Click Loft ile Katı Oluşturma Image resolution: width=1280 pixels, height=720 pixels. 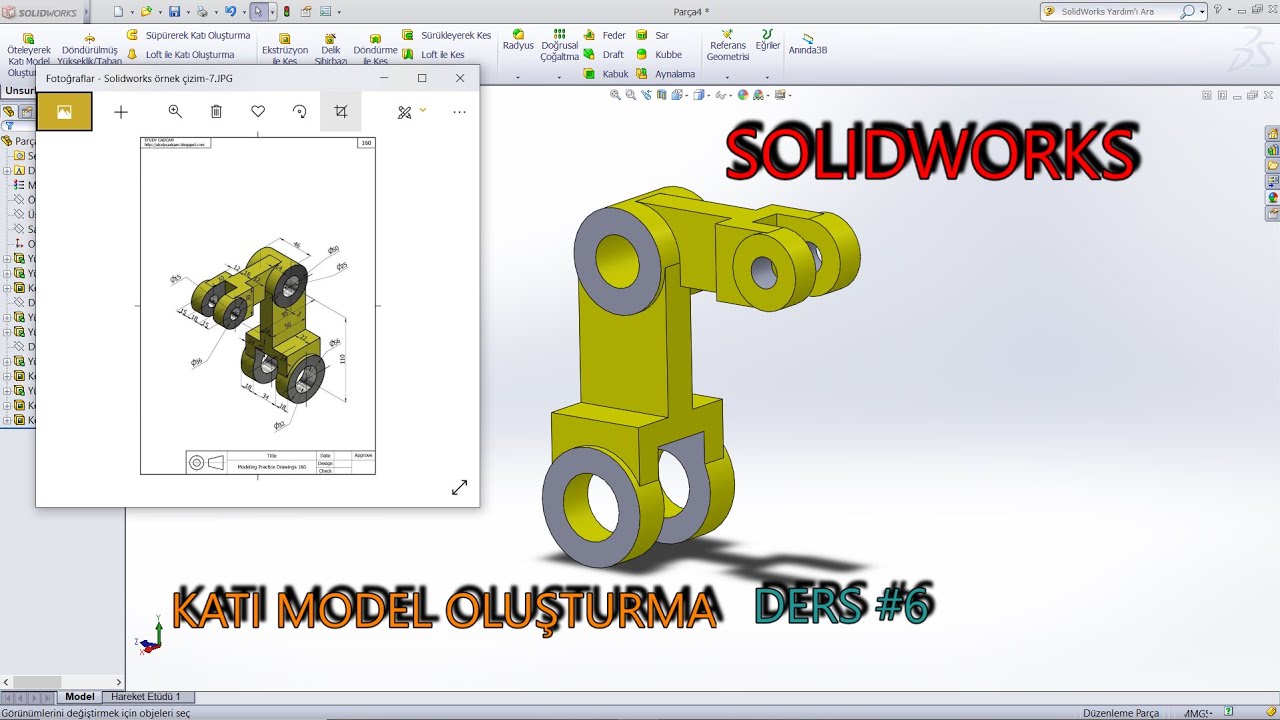click(x=180, y=55)
